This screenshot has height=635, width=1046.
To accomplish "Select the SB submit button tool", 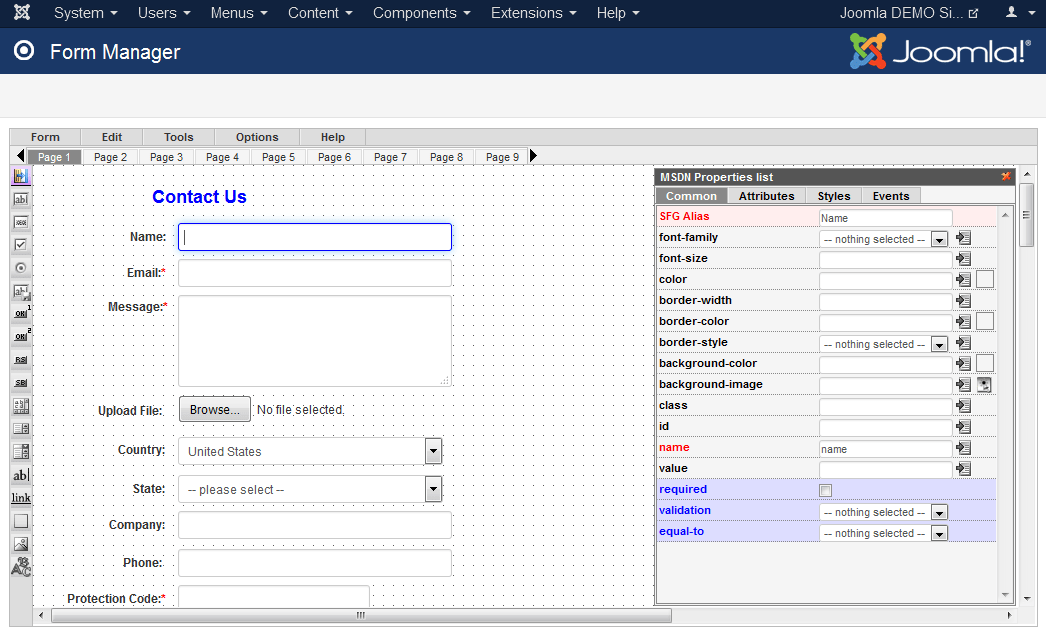I will click(20, 383).
